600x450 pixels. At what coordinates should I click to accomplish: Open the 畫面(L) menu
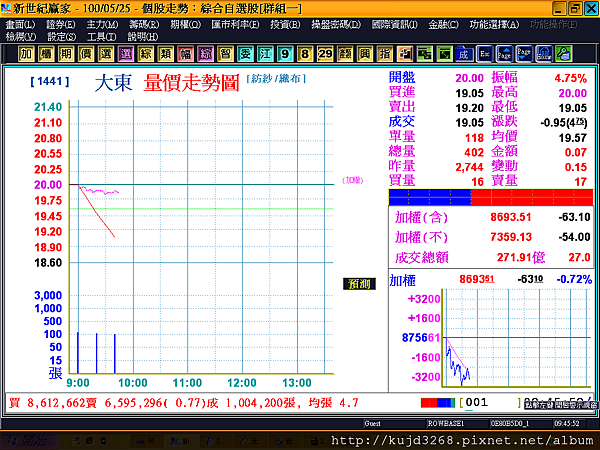(20, 24)
